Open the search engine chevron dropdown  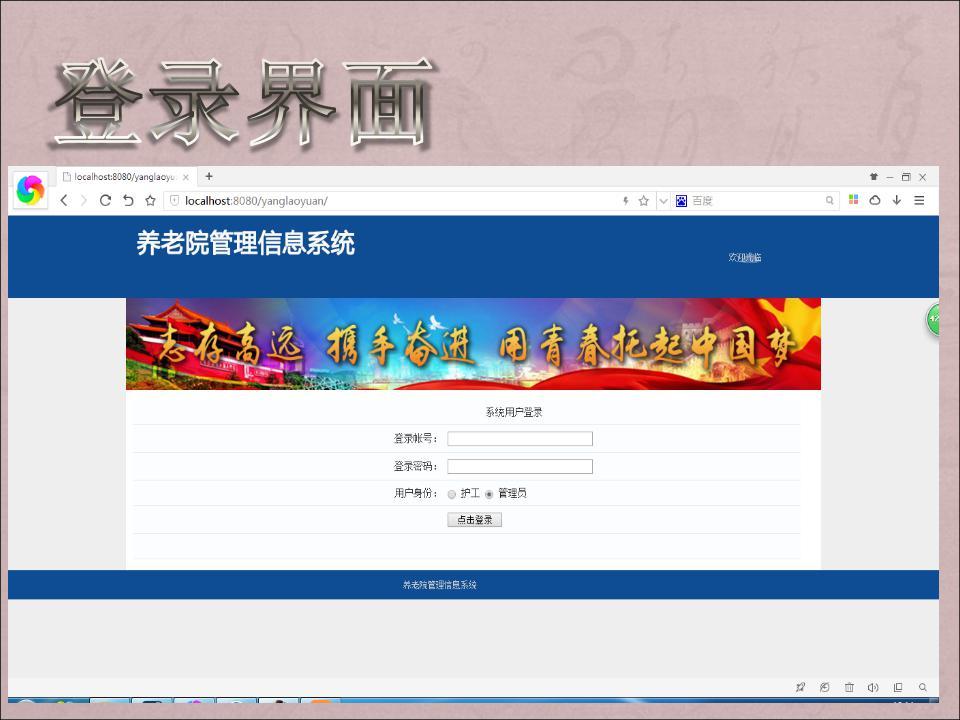pyautogui.click(x=663, y=200)
